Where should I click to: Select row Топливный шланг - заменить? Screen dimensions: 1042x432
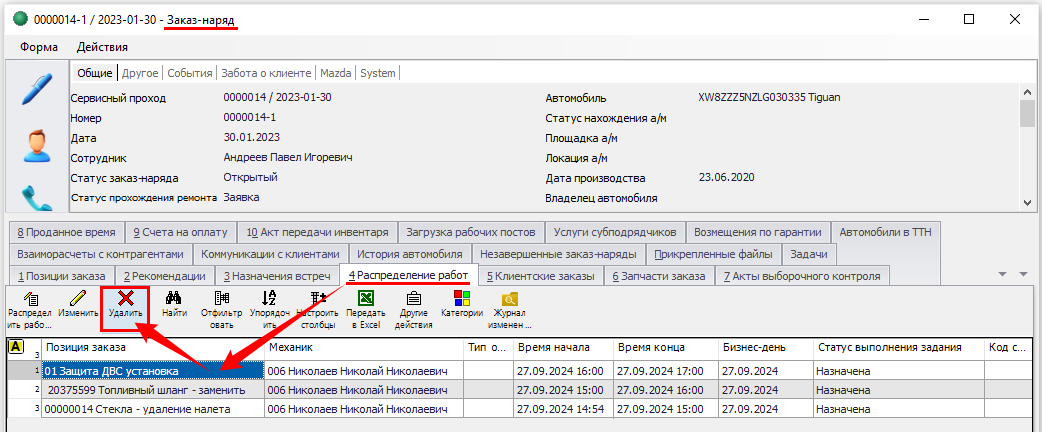(152, 390)
